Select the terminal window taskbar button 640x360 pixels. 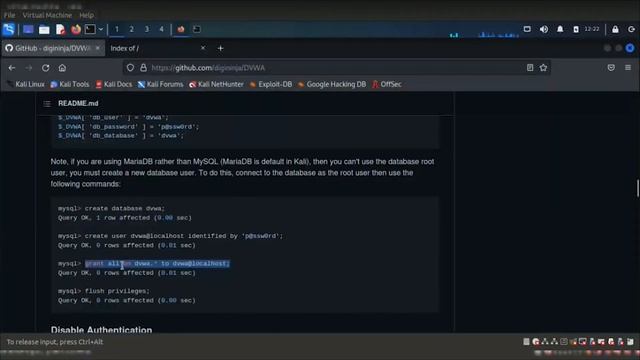tap(197, 29)
